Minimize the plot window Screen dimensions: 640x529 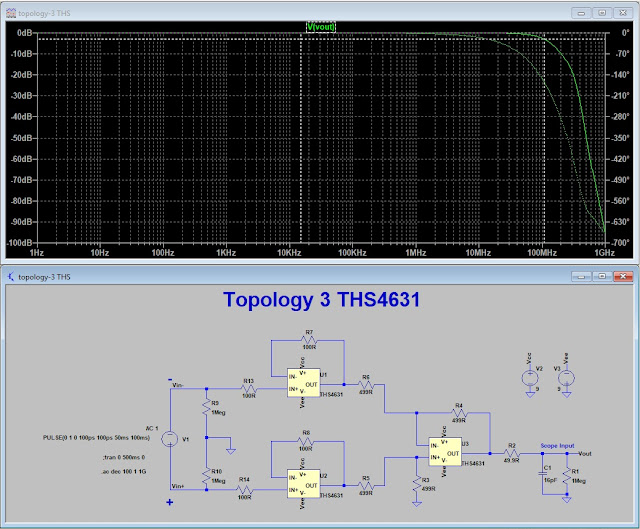581,13
